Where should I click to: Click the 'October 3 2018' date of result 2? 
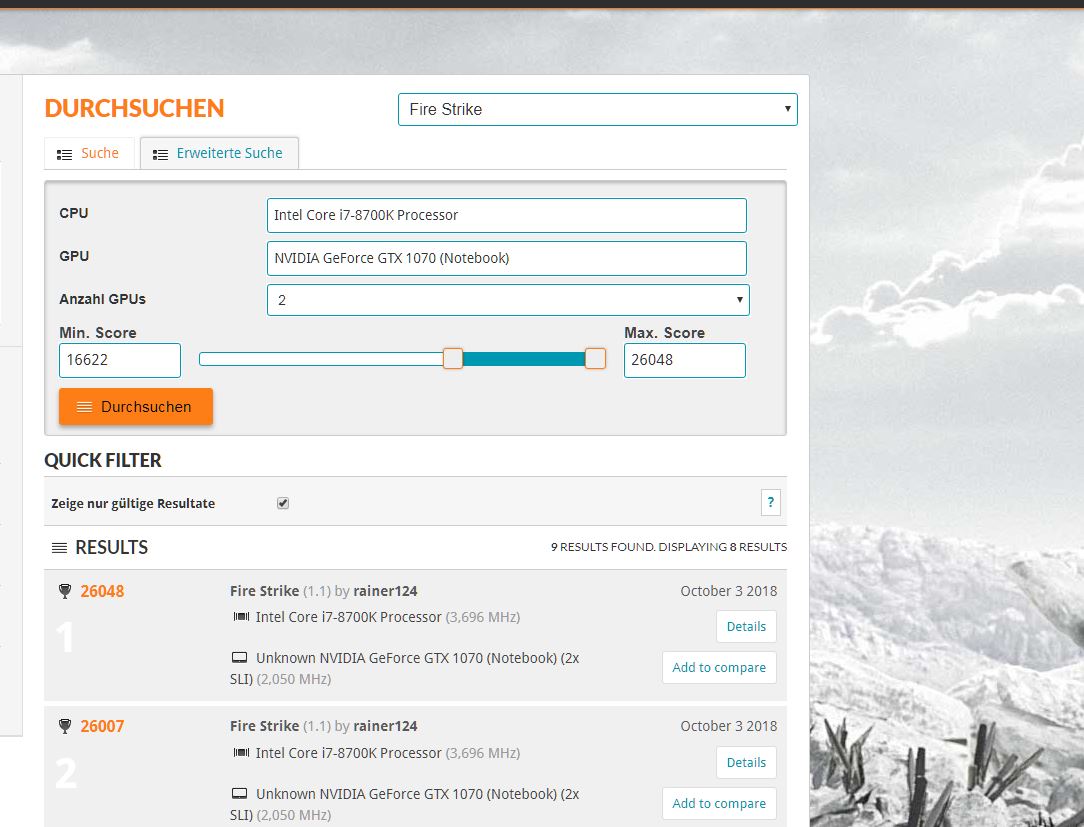pos(729,726)
